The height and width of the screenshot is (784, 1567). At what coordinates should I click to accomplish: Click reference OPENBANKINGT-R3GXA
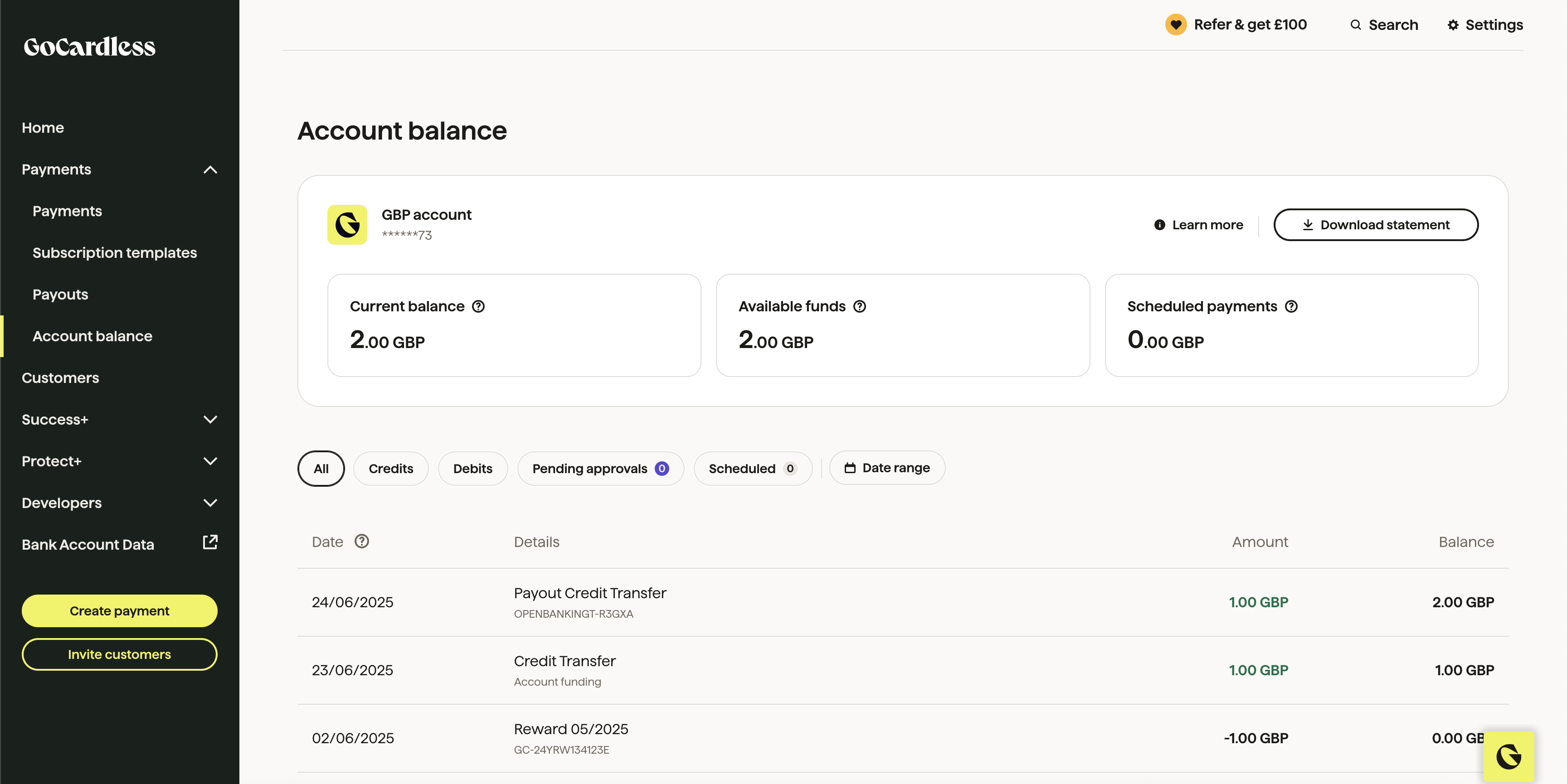pos(574,614)
